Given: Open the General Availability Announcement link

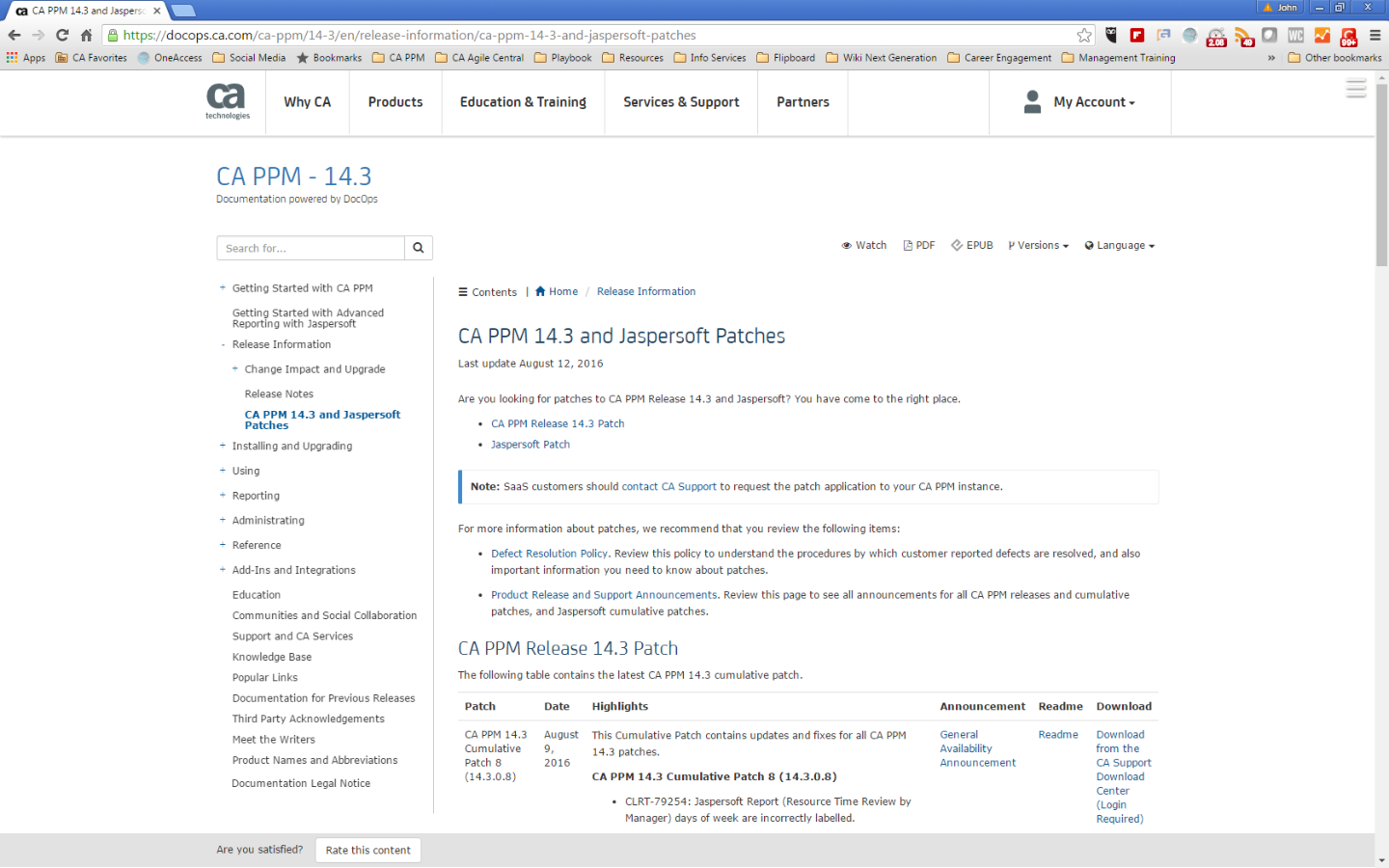Looking at the screenshot, I should [978, 748].
